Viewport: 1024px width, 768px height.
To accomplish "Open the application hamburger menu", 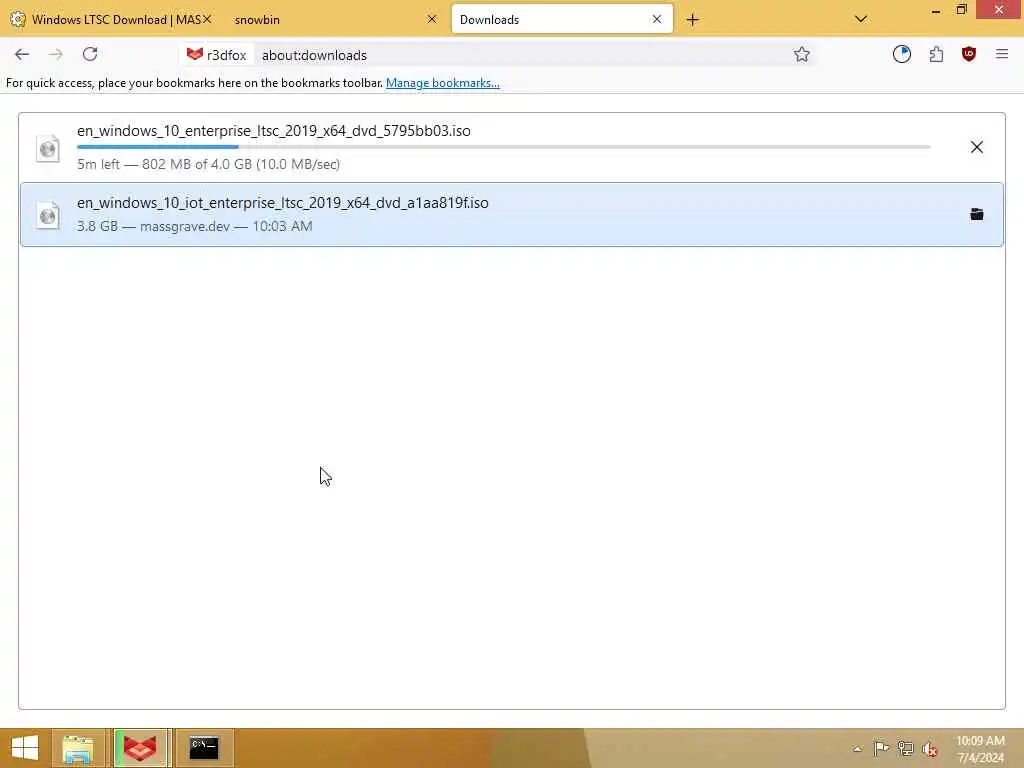I will click(1002, 54).
